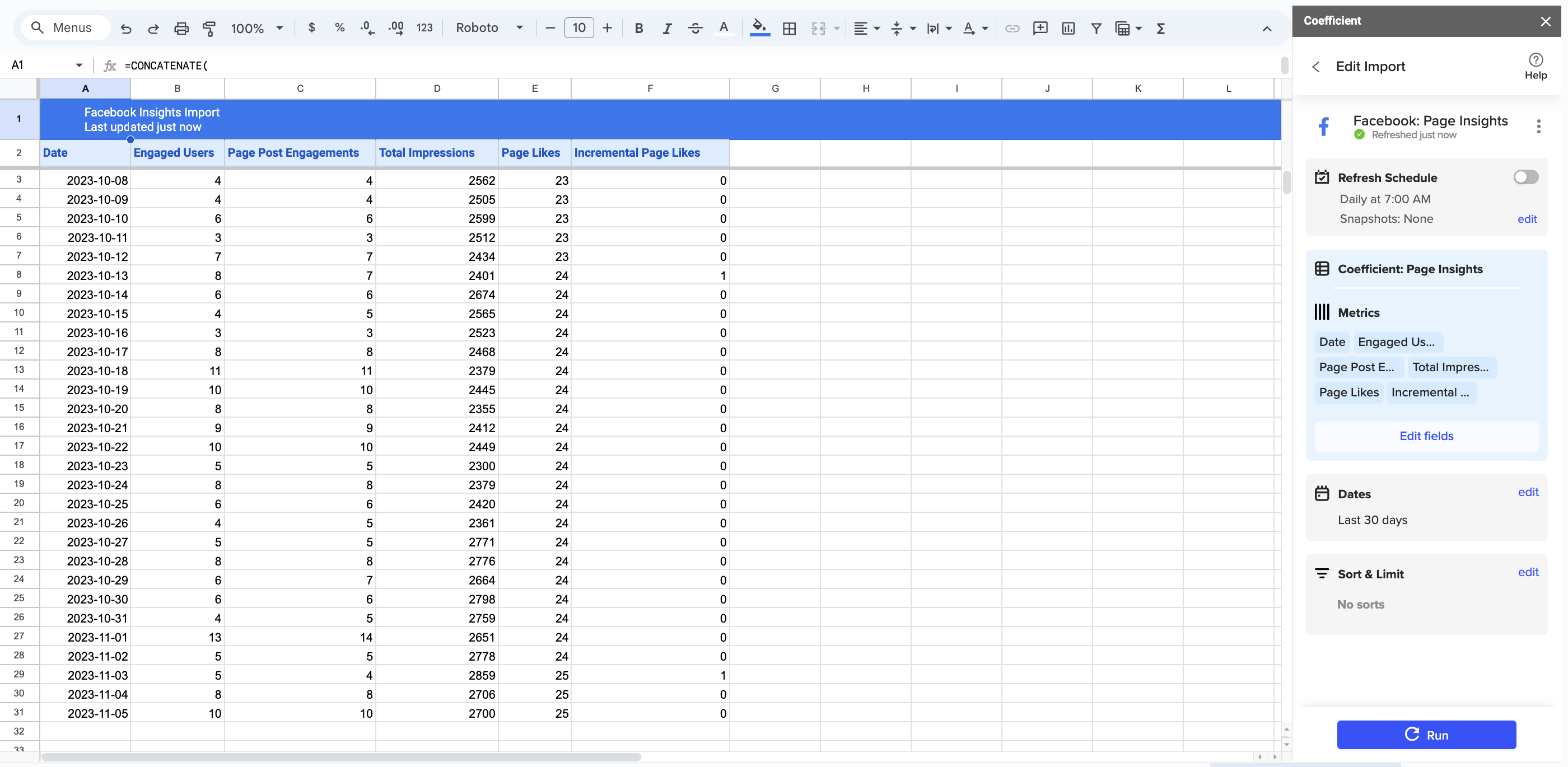Click the Help icon in Coefficient panel
The height and width of the screenshot is (767, 1568).
point(1536,66)
